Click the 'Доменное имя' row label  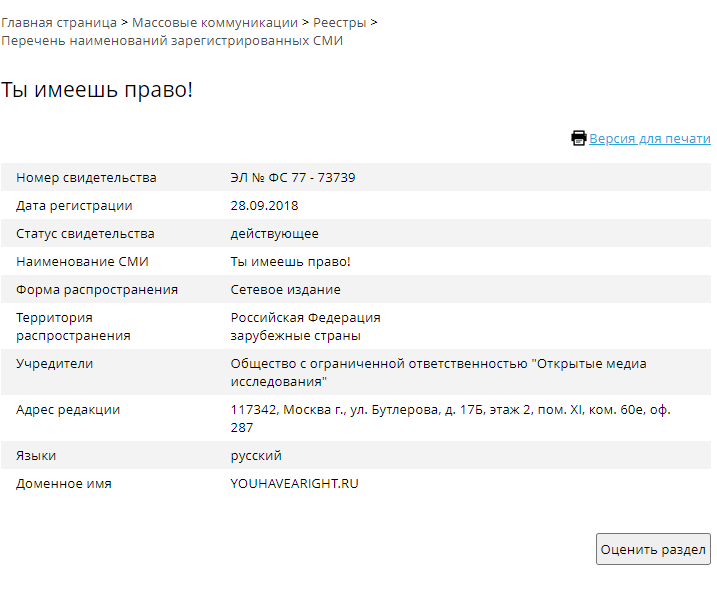point(64,484)
